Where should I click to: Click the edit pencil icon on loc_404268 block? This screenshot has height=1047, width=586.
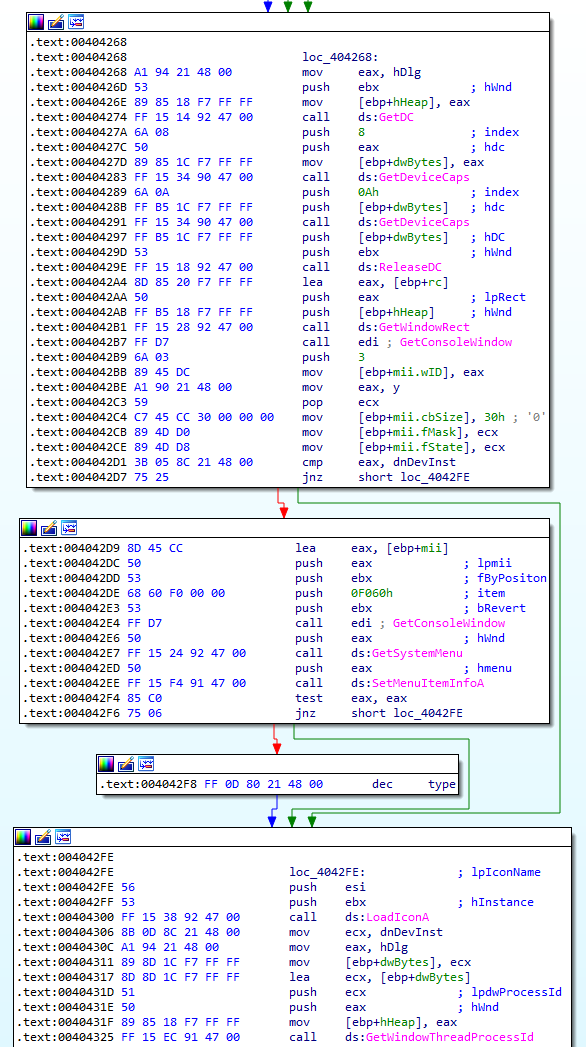[x=56, y=22]
